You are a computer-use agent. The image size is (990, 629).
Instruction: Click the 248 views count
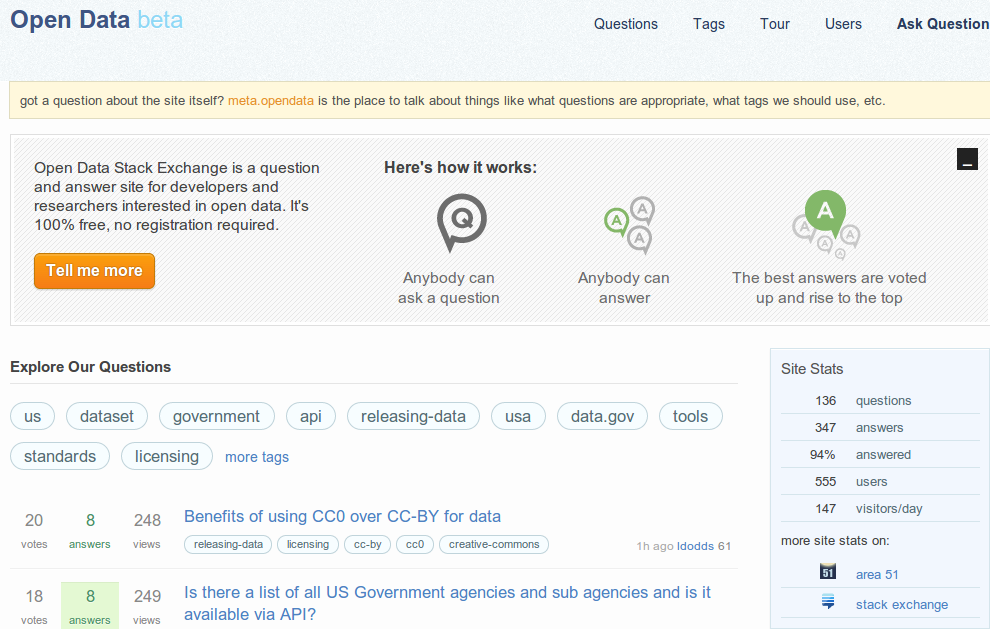147,529
